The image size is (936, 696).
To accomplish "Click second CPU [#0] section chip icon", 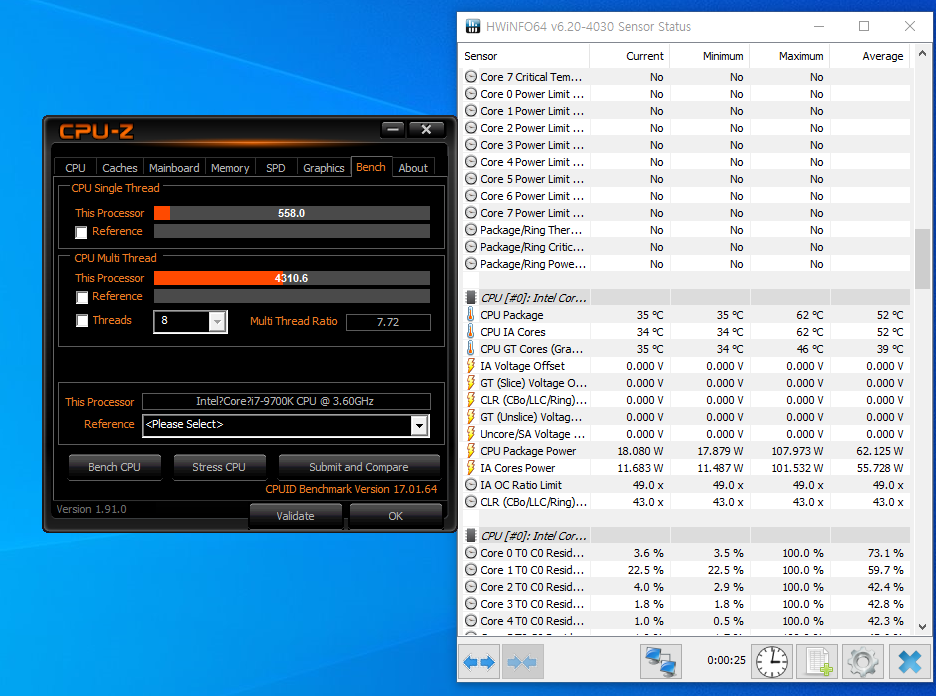I will click(x=470, y=535).
